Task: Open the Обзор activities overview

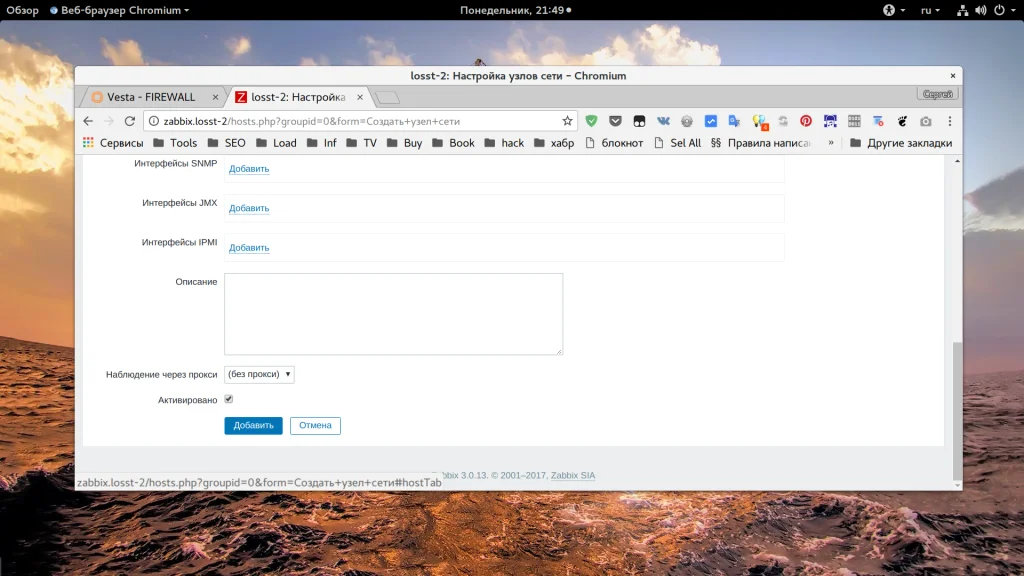Action: pos(22,10)
